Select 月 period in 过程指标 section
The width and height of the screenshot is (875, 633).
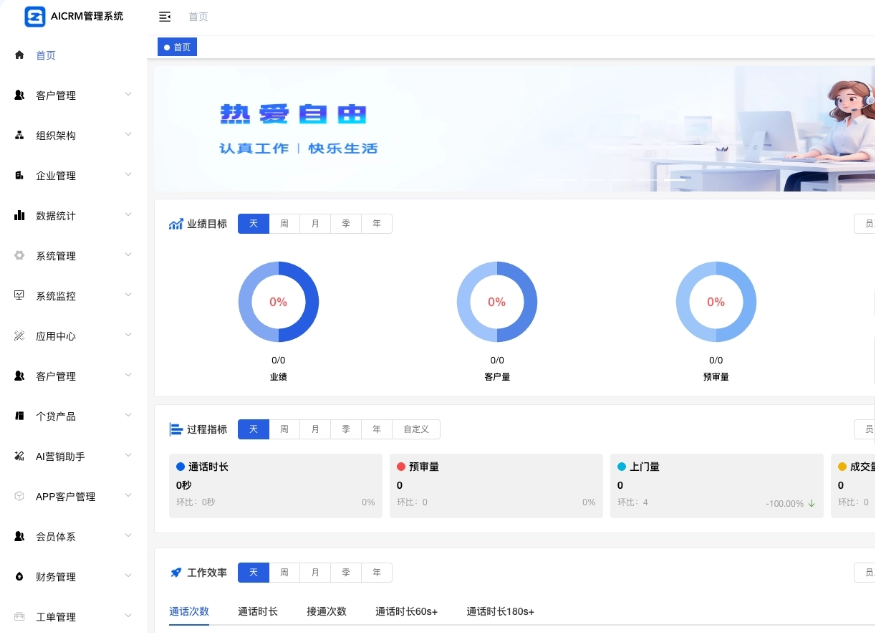click(x=315, y=429)
